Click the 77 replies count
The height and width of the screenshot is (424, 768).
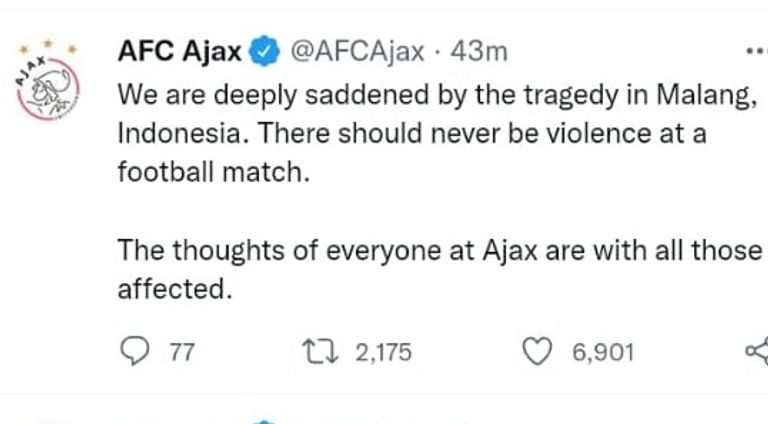click(x=182, y=352)
